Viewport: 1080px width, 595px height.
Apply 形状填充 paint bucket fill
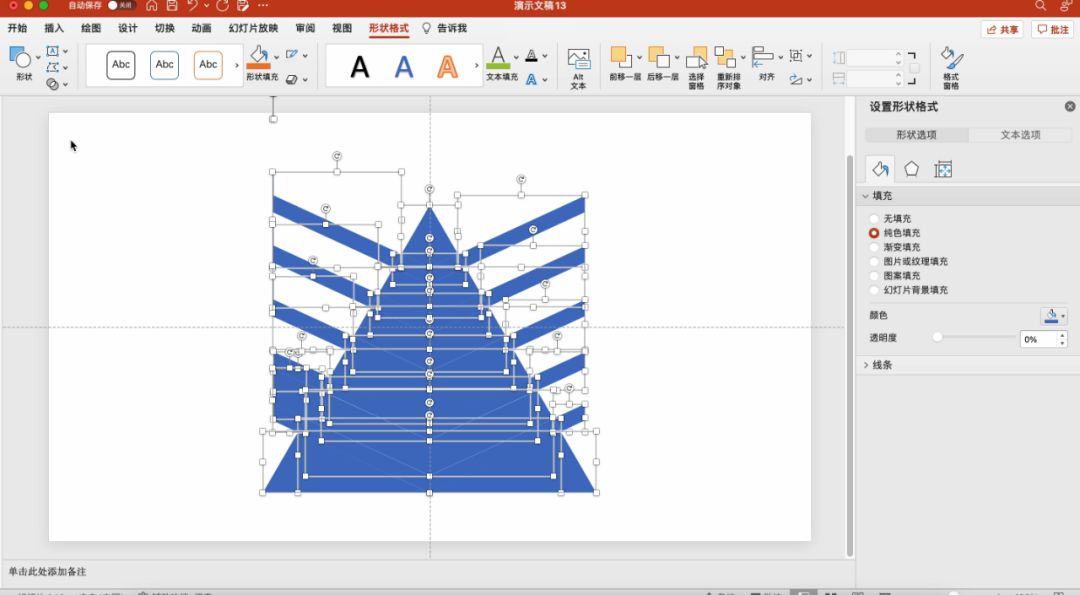coord(259,58)
